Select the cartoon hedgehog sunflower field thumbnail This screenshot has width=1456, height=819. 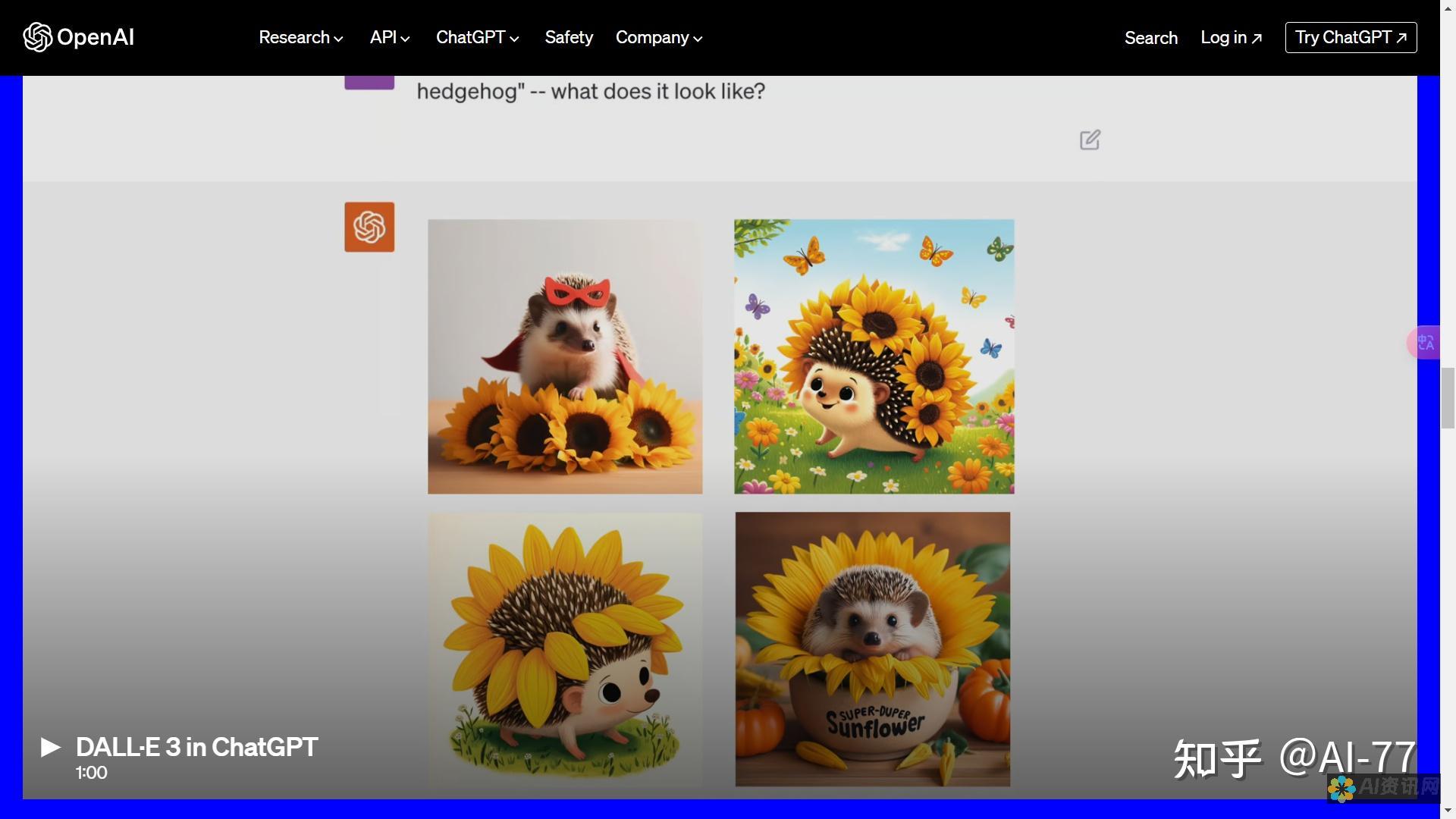coord(873,356)
